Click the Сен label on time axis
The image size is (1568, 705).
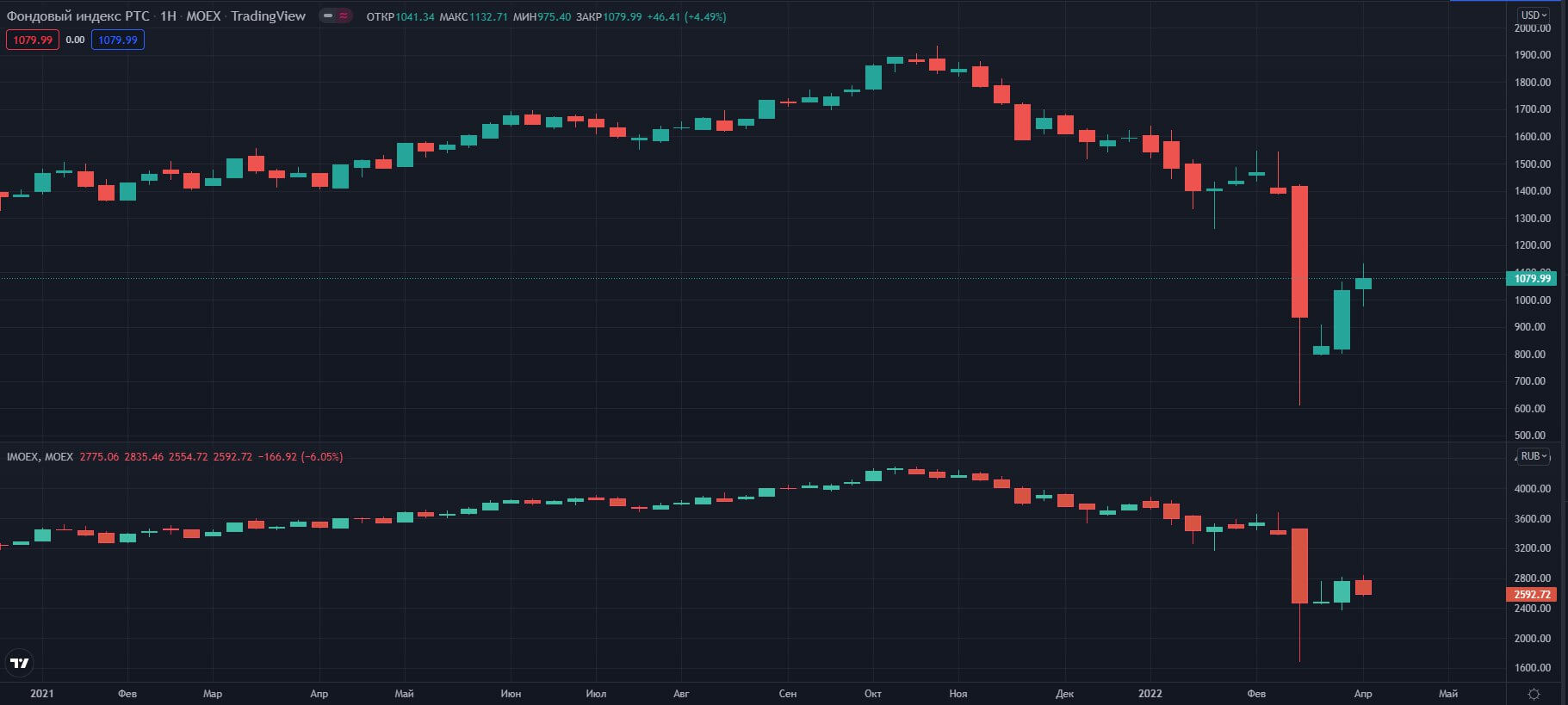point(788,693)
